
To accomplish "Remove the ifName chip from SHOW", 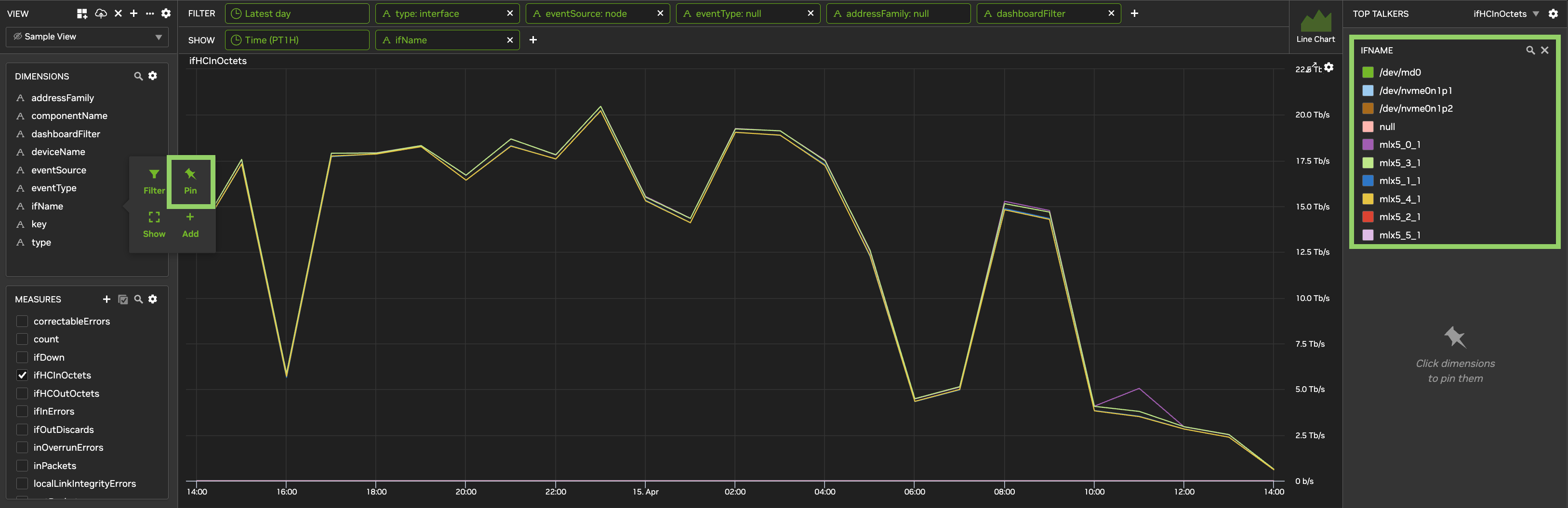I will coord(510,40).
